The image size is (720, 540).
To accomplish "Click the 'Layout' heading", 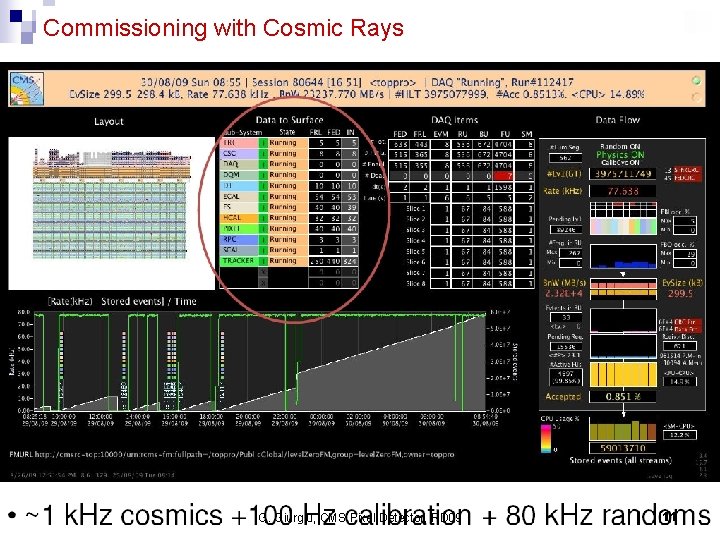I will (109, 122).
